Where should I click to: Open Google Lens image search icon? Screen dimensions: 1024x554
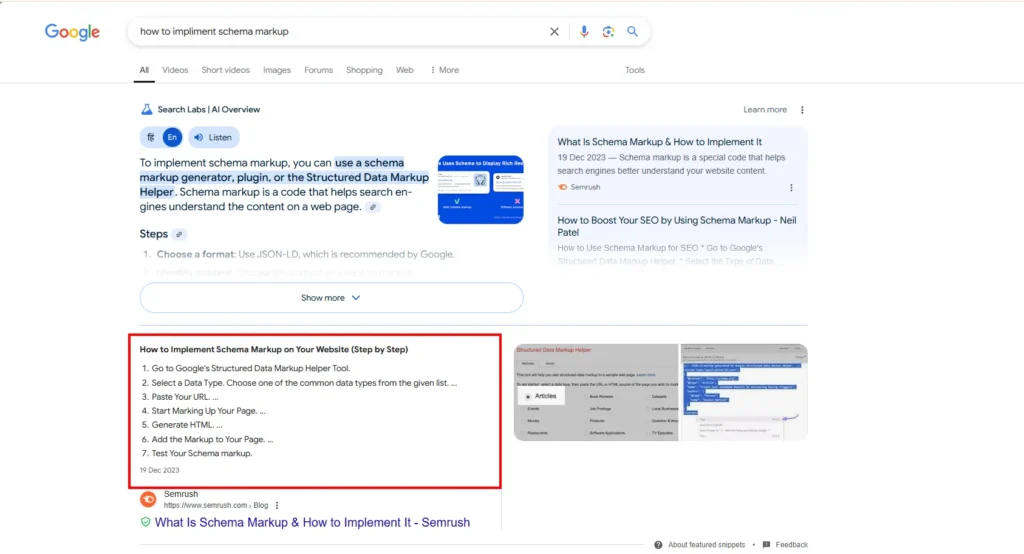tap(608, 31)
